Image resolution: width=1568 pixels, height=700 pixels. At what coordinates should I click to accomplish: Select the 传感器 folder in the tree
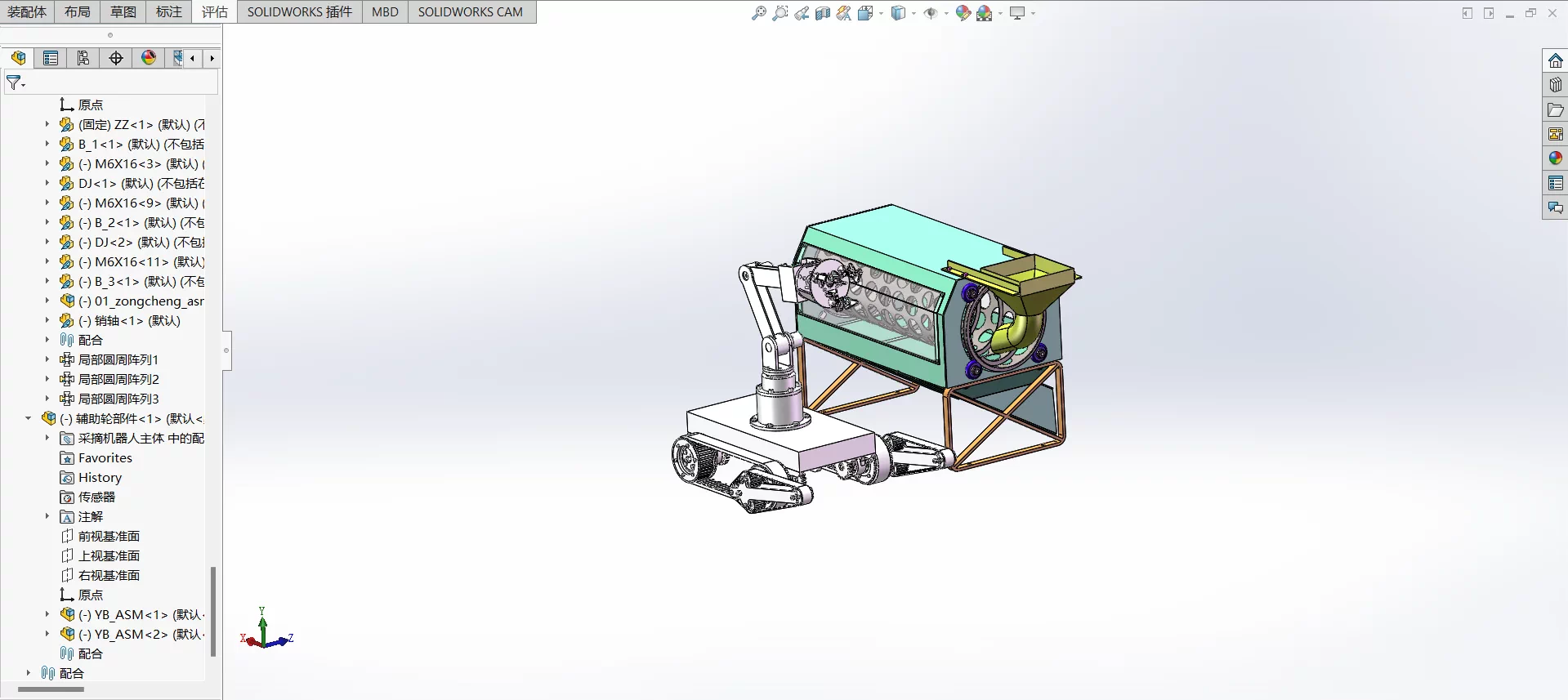[x=96, y=497]
